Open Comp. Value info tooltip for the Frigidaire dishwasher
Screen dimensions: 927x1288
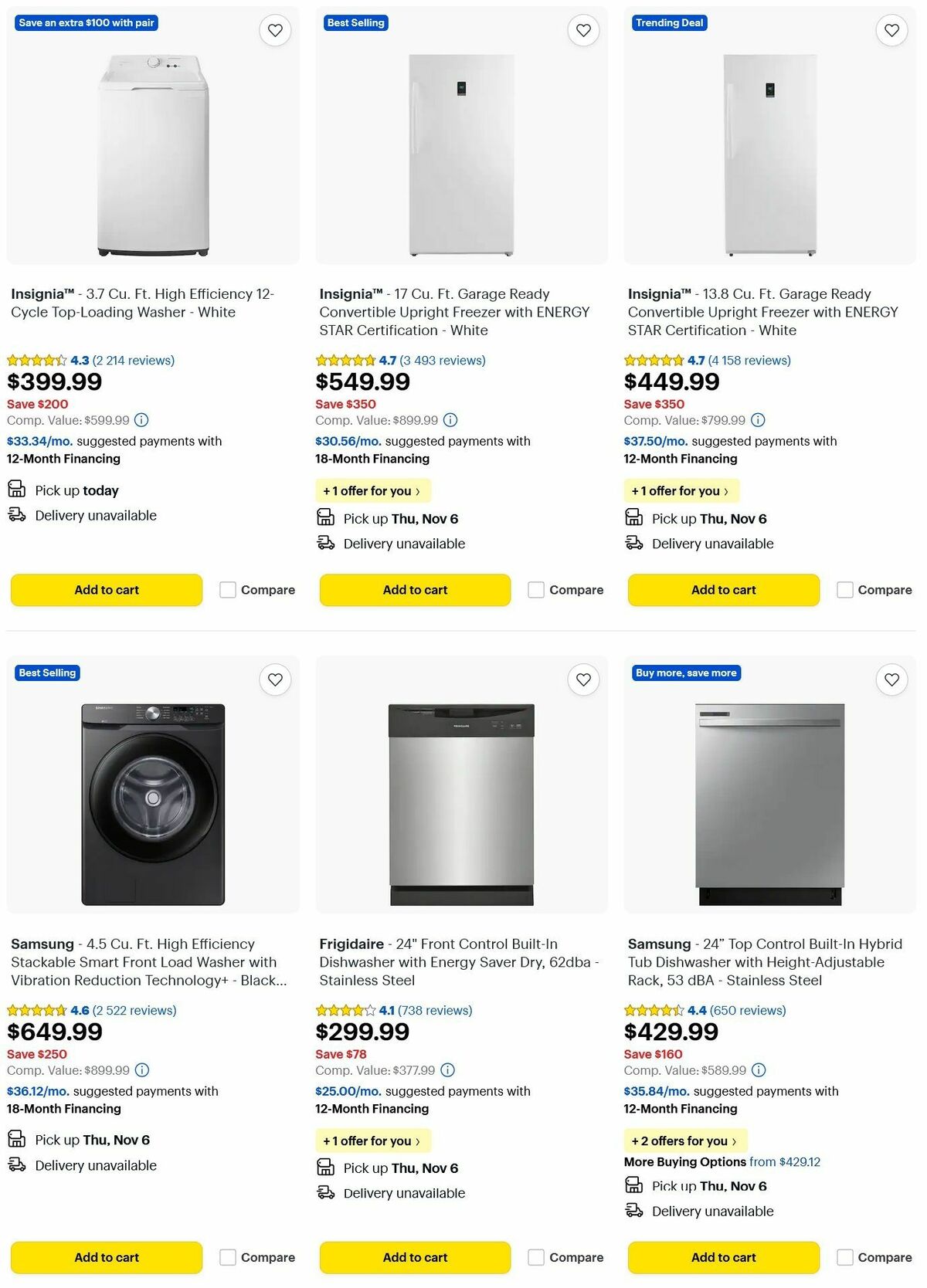[x=447, y=1070]
